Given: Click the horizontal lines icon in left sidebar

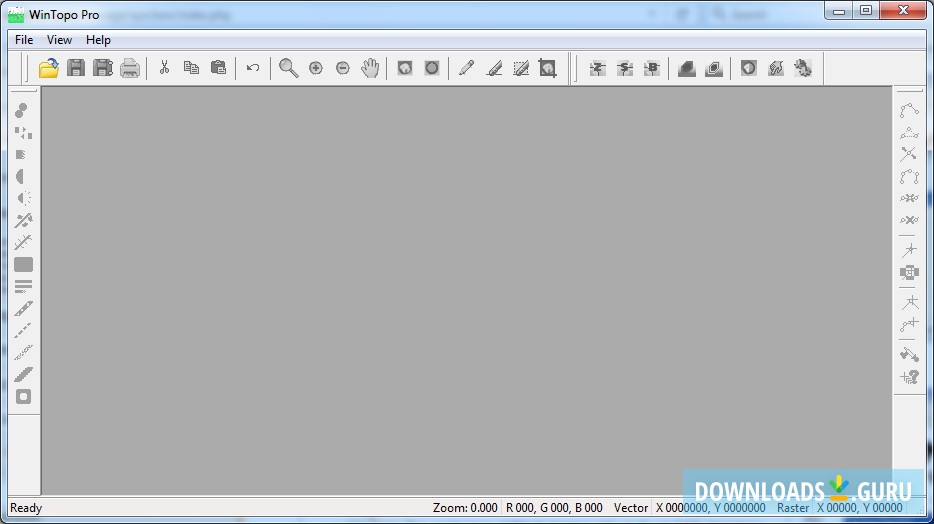Looking at the screenshot, I should [23, 286].
